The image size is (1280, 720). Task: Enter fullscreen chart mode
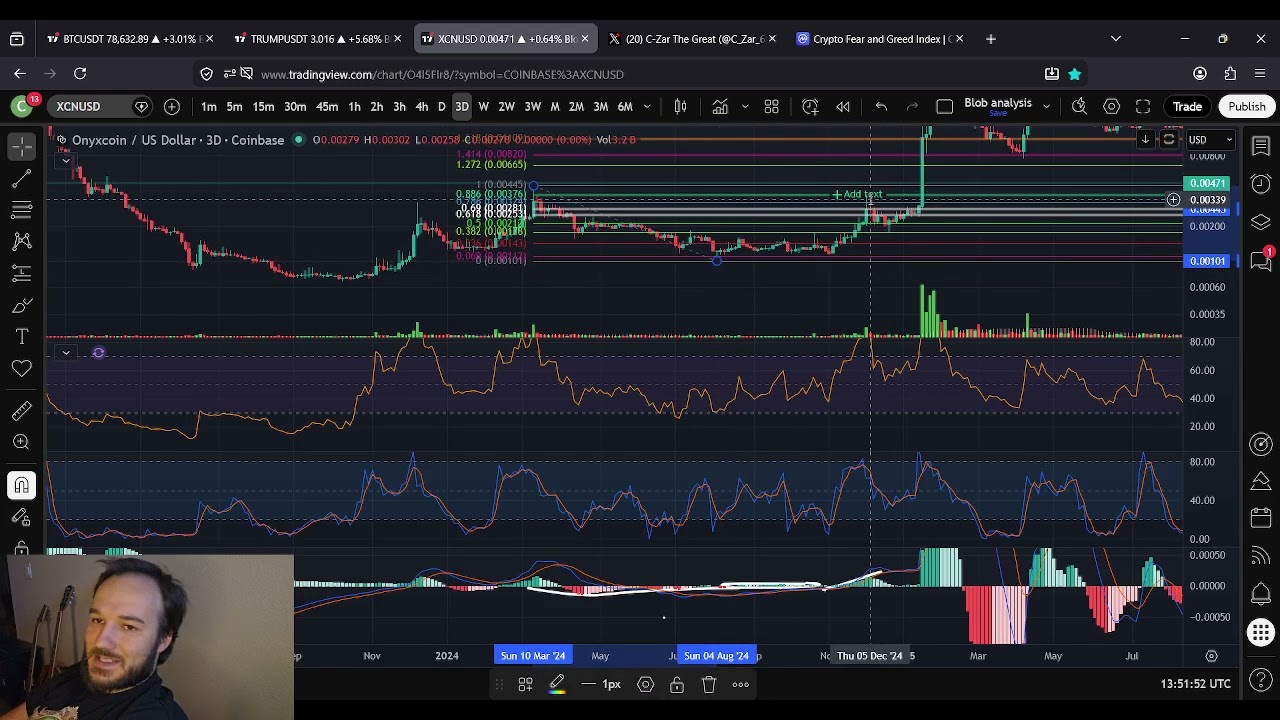click(x=1143, y=107)
